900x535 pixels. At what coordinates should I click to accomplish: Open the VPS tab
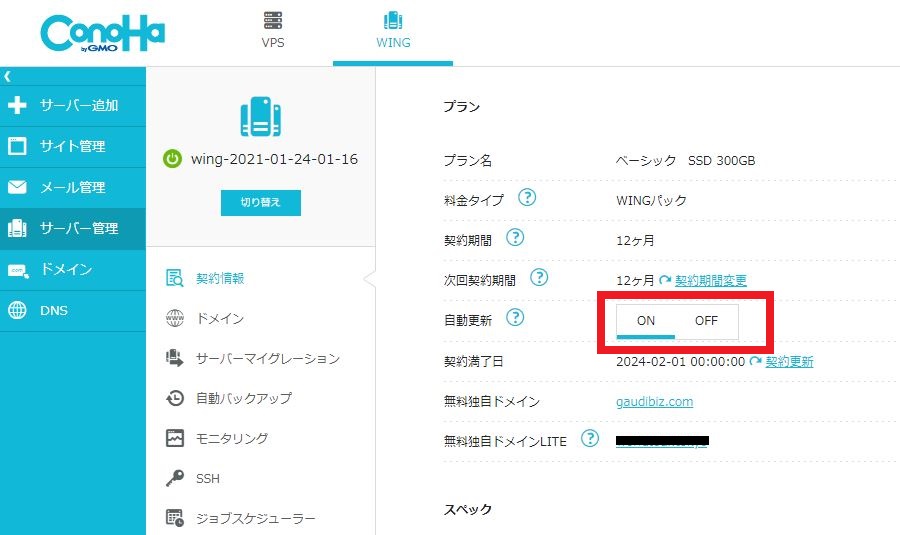pos(273,30)
